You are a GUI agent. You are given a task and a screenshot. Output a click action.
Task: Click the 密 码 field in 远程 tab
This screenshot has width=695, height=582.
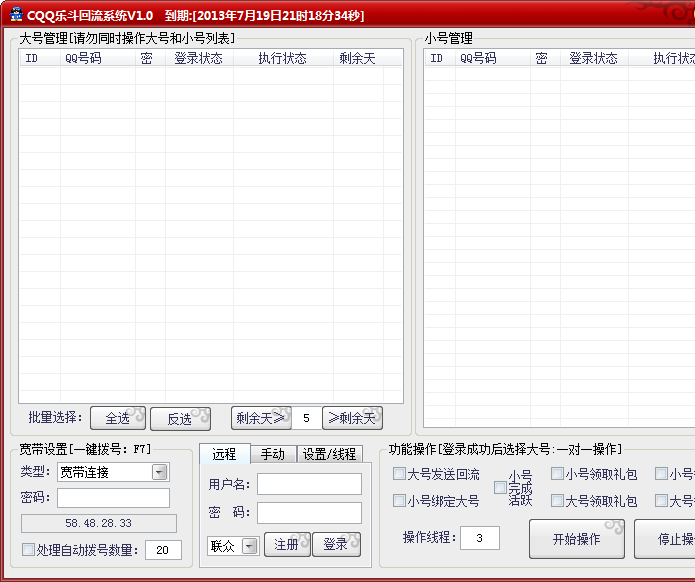point(309,513)
